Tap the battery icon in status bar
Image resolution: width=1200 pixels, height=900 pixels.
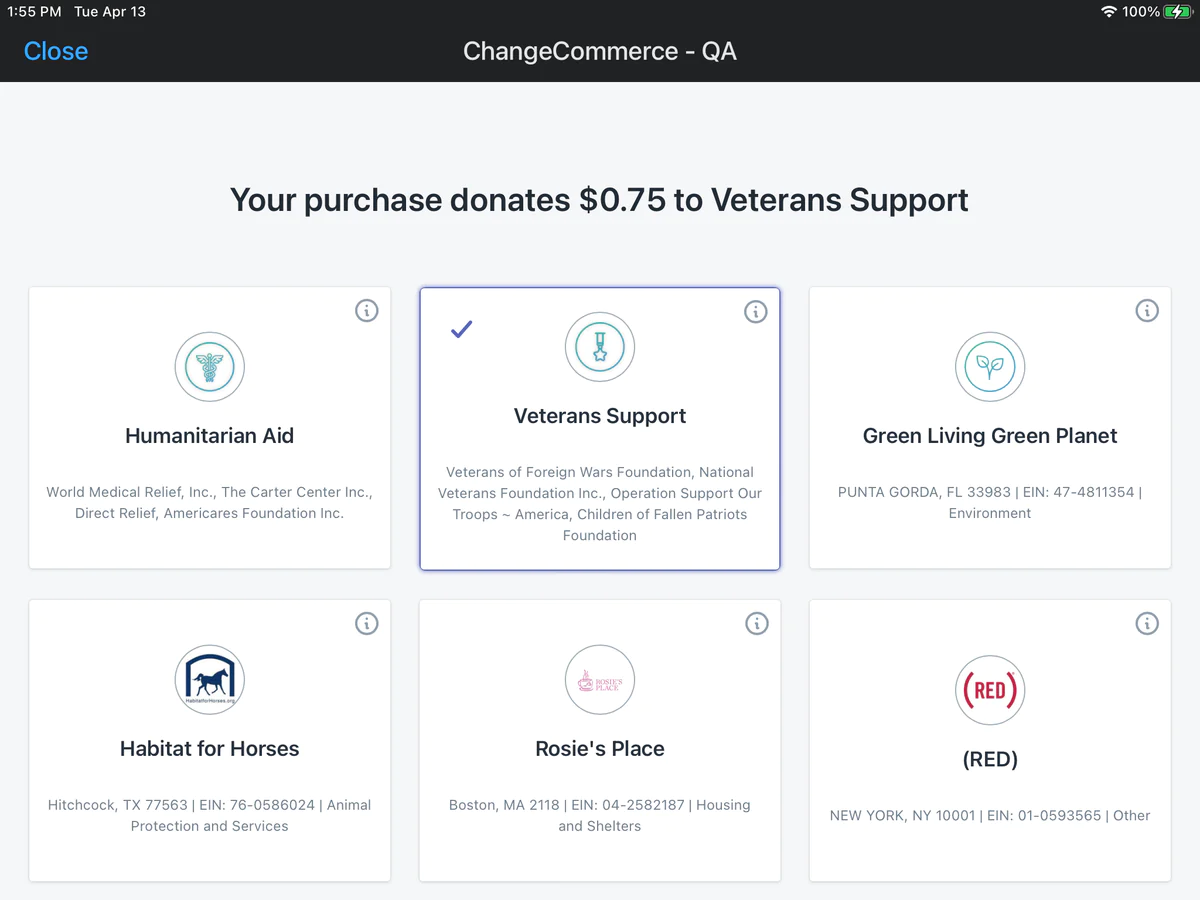tap(1177, 12)
